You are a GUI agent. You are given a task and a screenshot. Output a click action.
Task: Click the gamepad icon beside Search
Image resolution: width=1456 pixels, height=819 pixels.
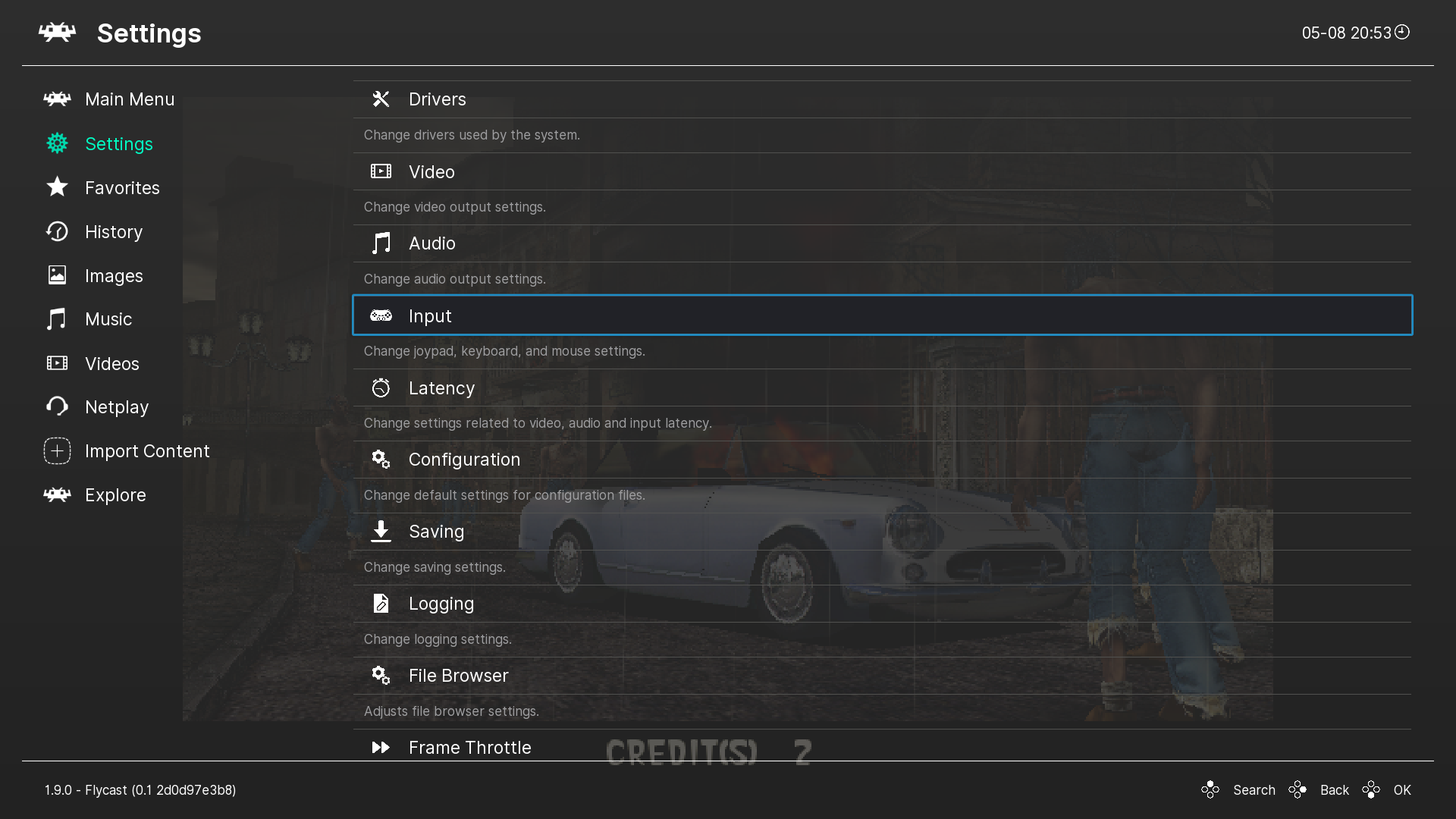tap(1210, 790)
